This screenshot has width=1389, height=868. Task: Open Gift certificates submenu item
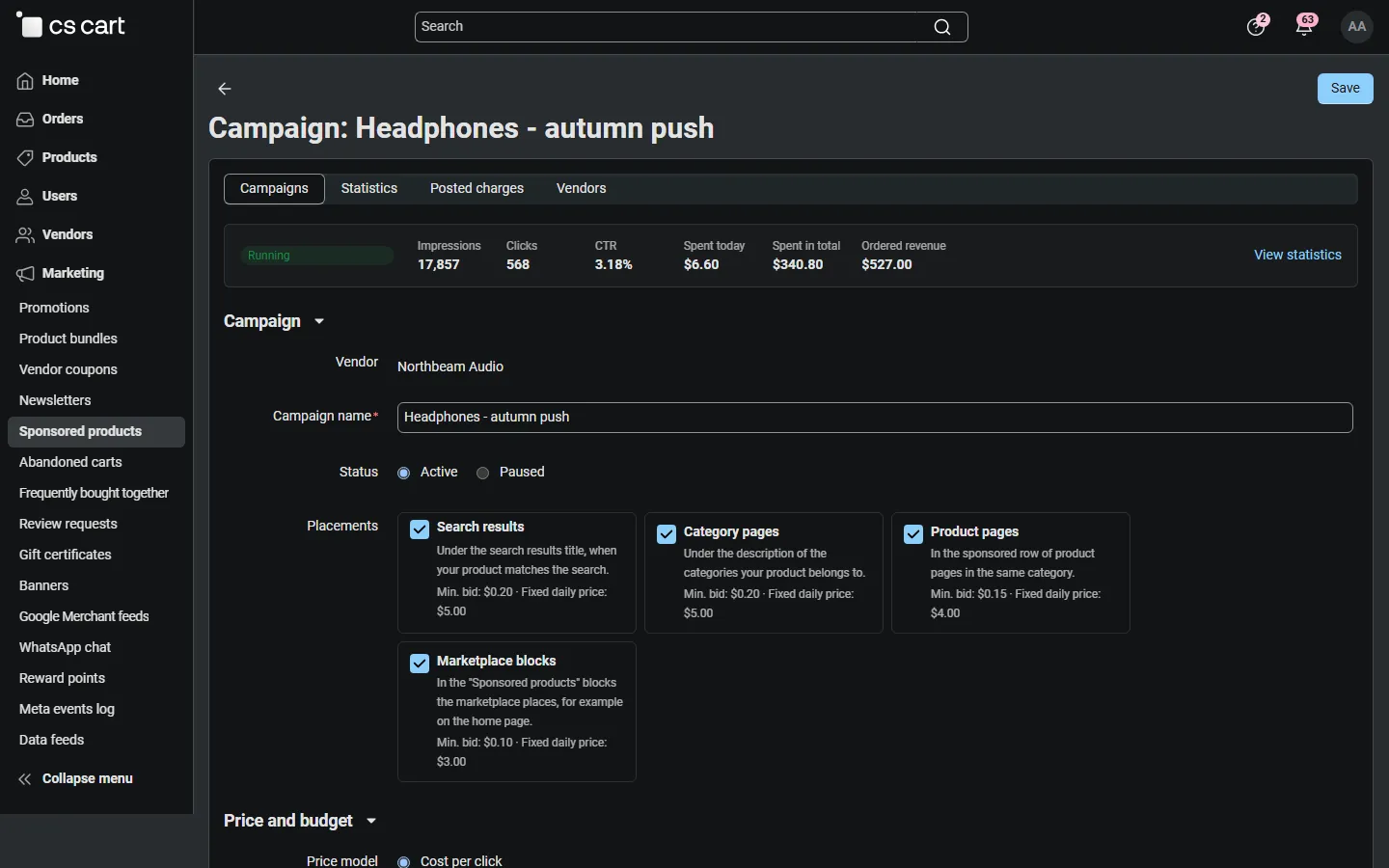pos(66,556)
